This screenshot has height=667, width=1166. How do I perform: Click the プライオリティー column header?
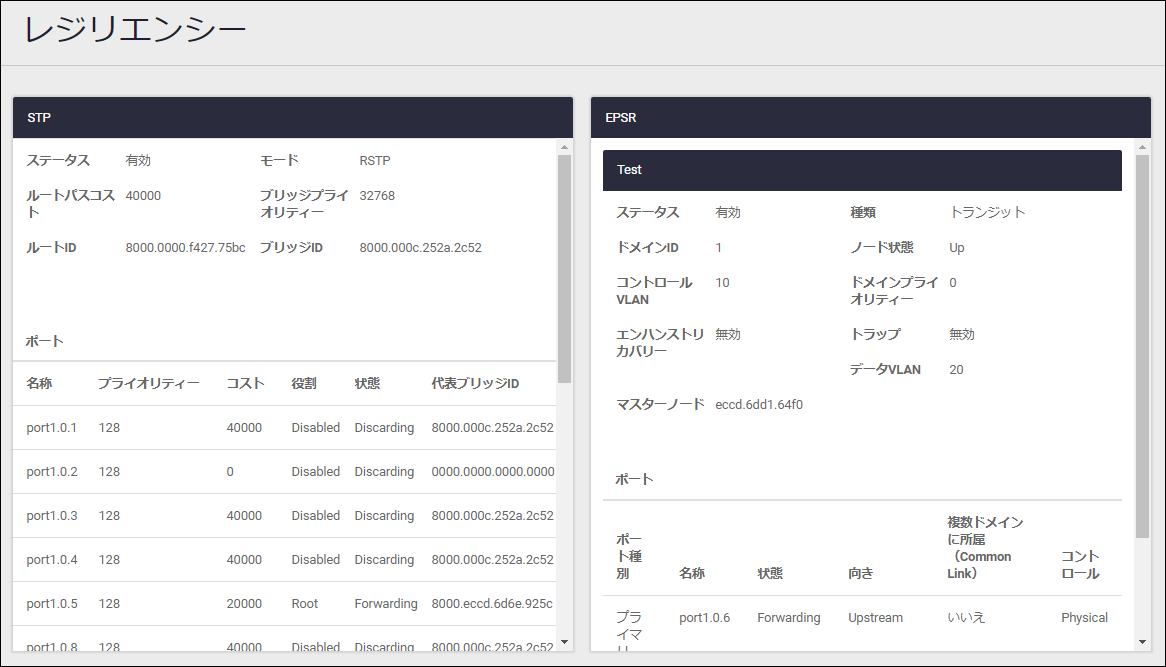[x=148, y=384]
